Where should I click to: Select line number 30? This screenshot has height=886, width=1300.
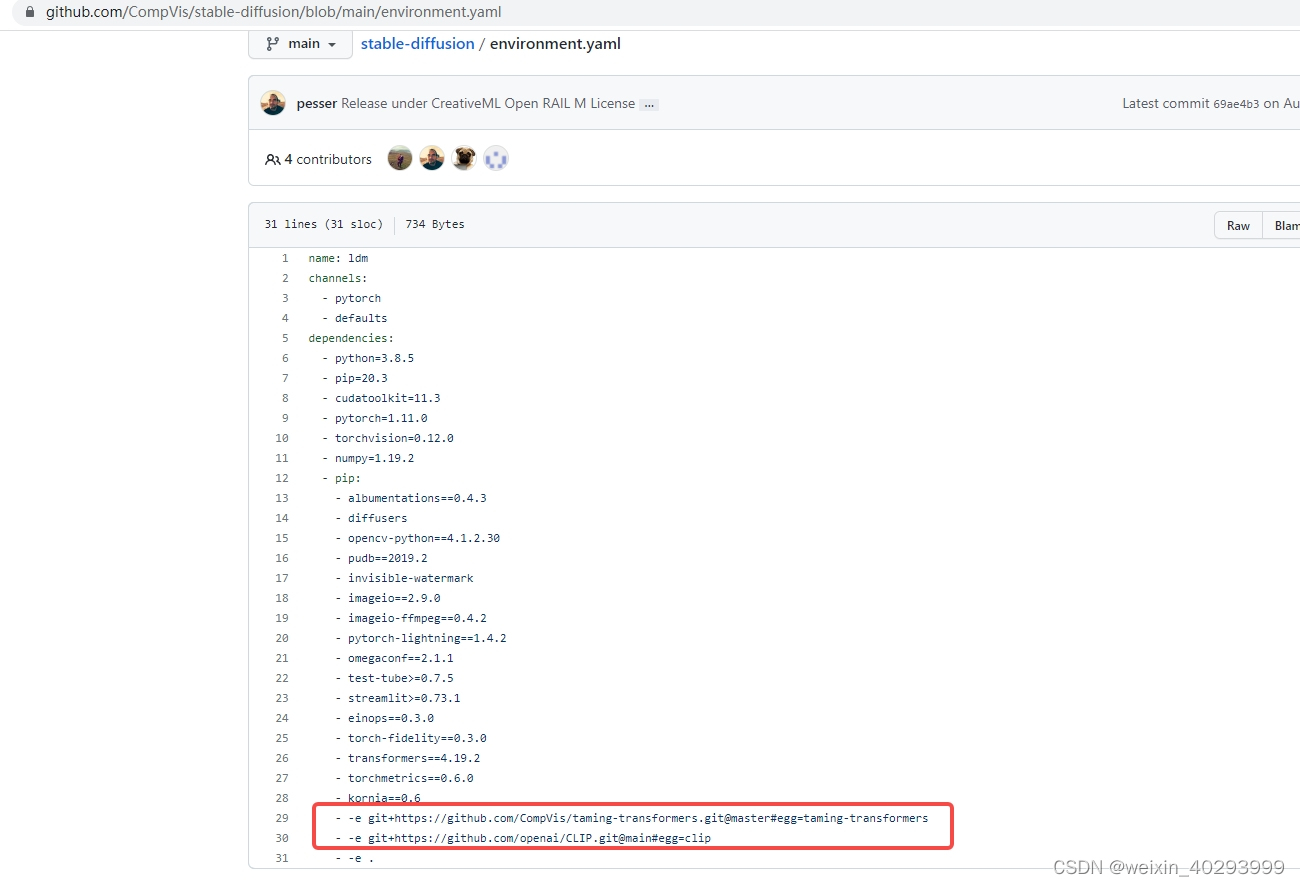pyautogui.click(x=282, y=838)
